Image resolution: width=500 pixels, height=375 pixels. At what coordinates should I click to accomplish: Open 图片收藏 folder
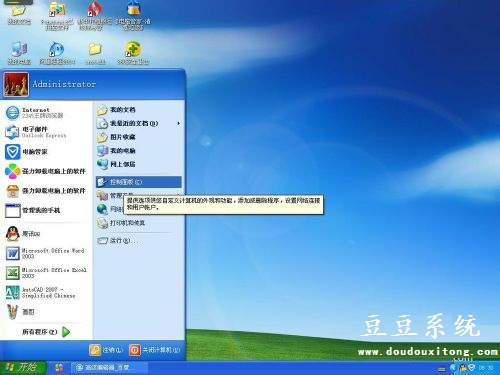click(x=139, y=137)
